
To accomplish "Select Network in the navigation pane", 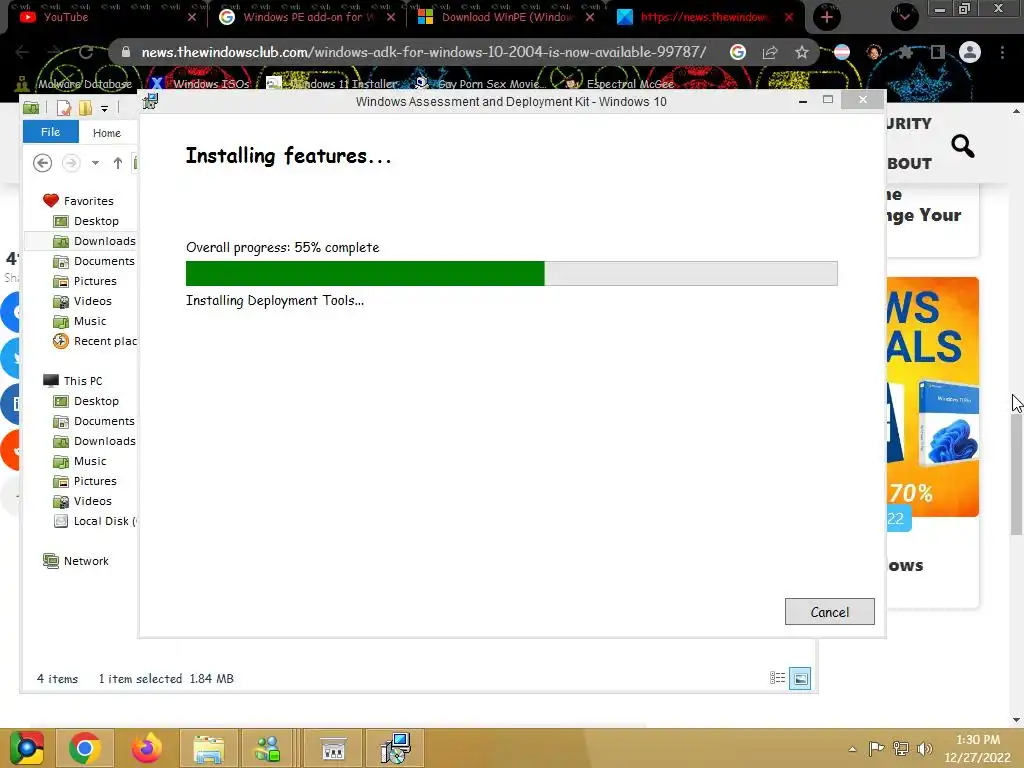I will [x=76, y=561].
